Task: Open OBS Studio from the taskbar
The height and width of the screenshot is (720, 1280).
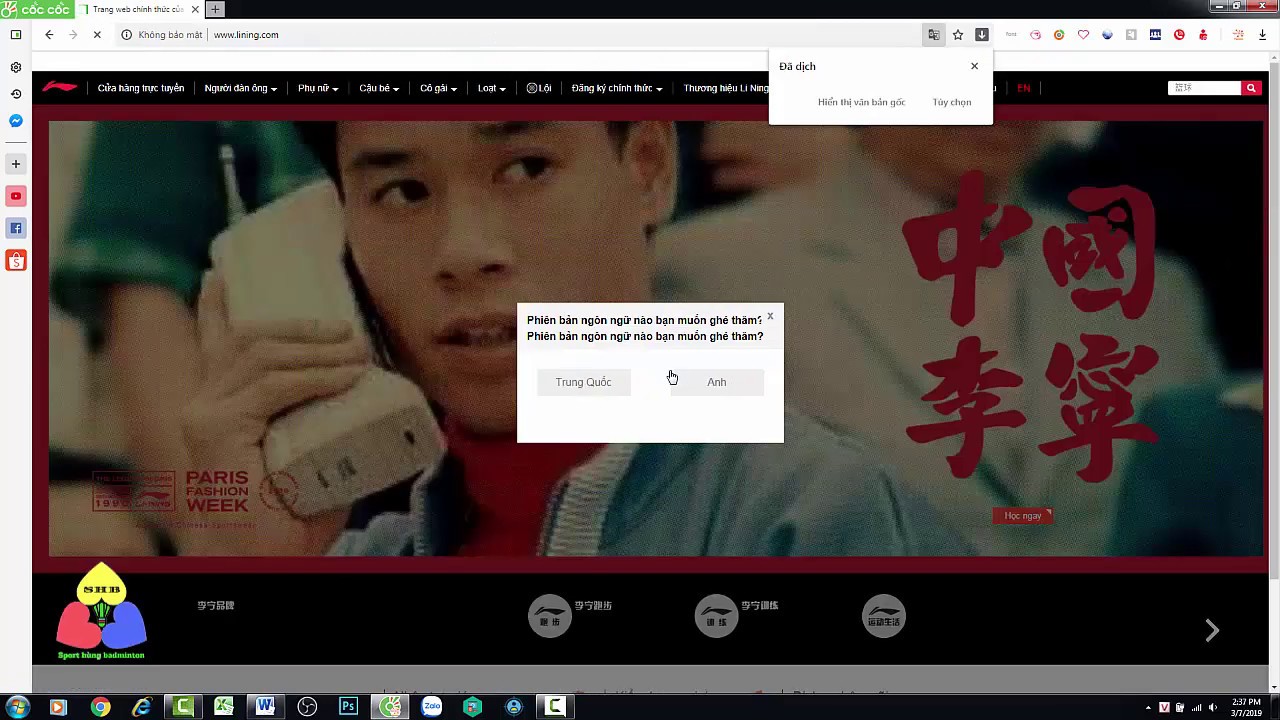Action: (x=307, y=707)
